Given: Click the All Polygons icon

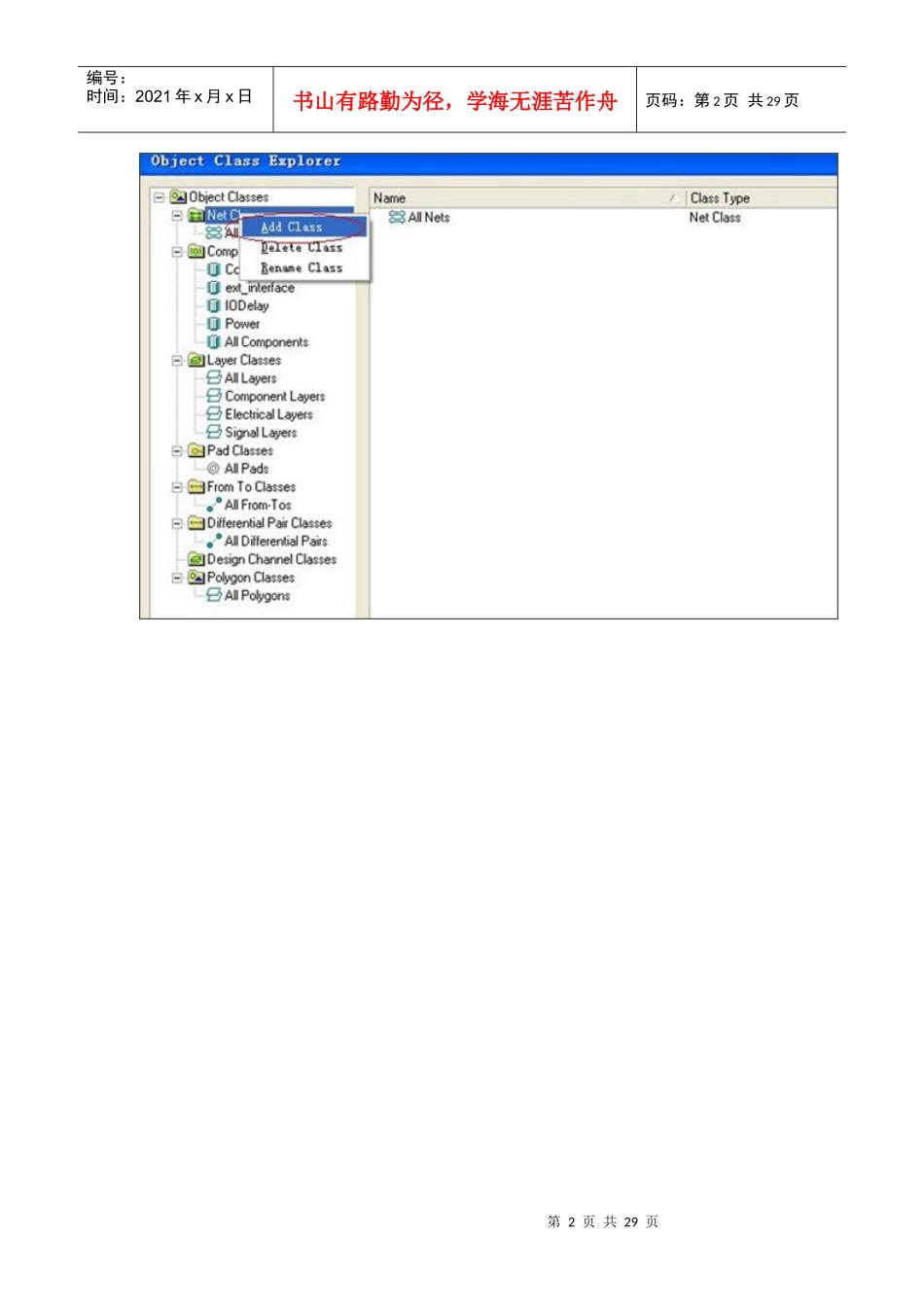Looking at the screenshot, I should (x=214, y=595).
